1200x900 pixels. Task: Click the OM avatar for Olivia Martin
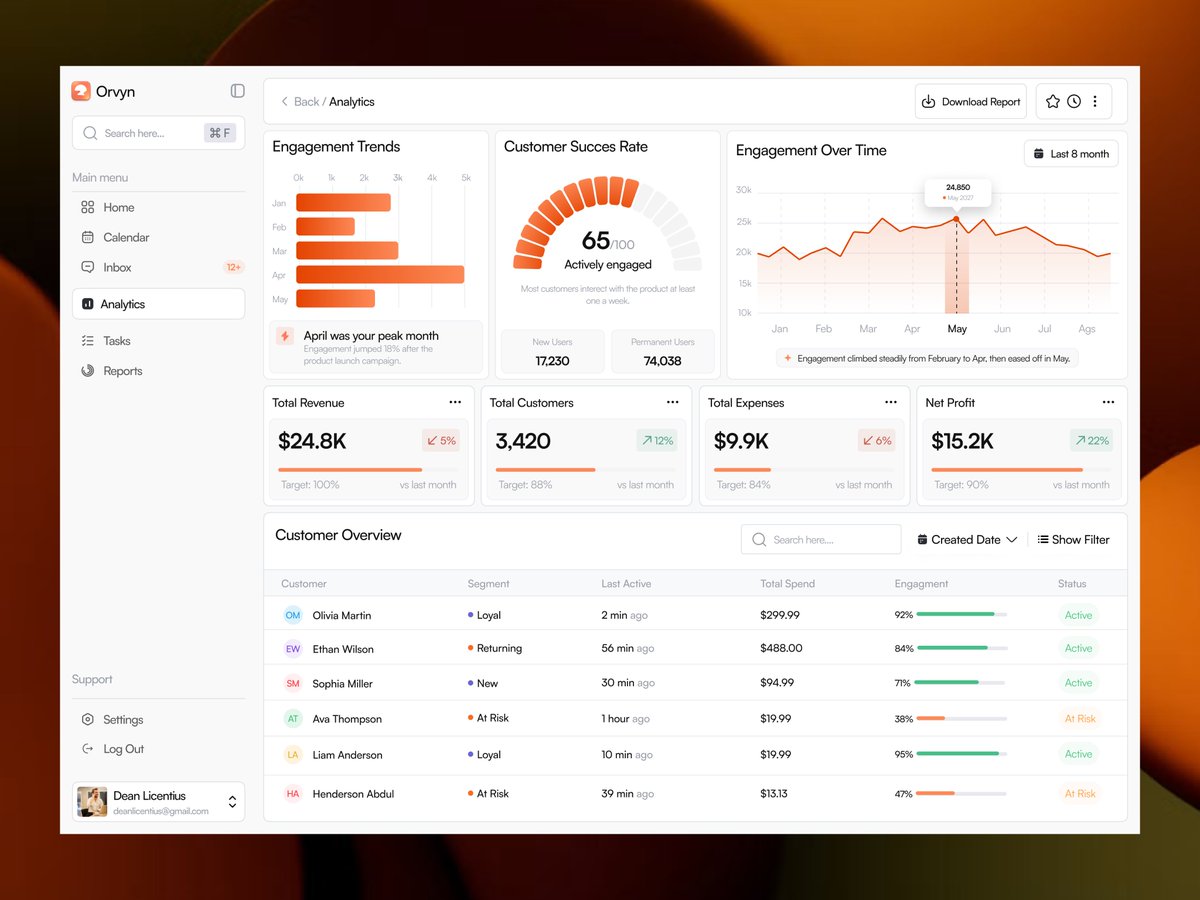coord(293,615)
